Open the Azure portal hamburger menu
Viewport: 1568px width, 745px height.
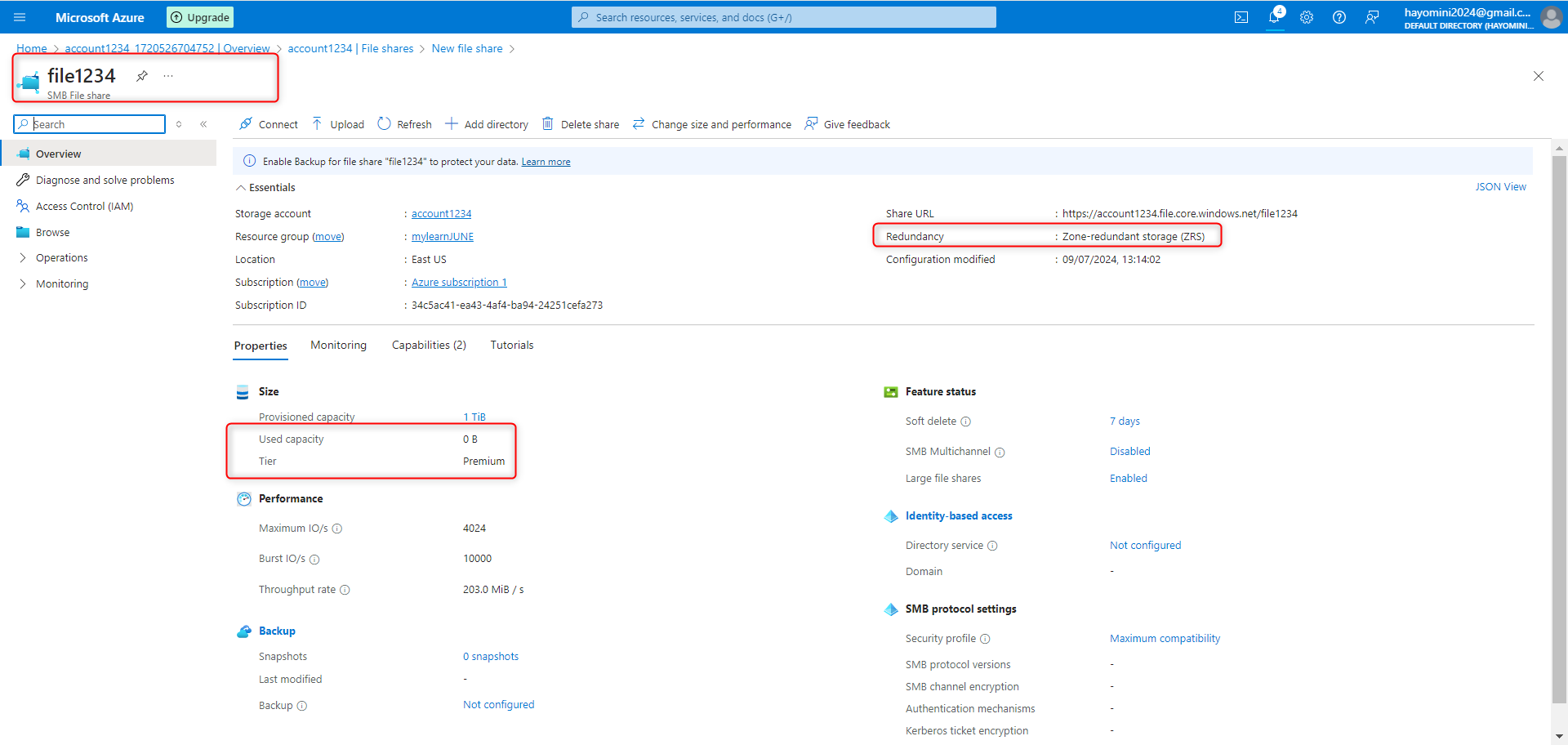click(x=20, y=17)
